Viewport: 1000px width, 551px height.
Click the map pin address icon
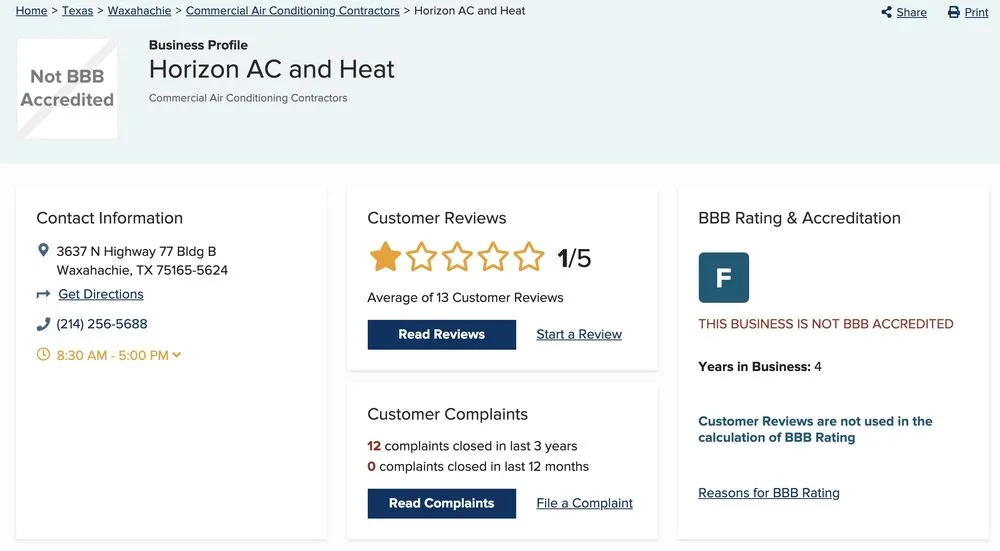(43, 250)
